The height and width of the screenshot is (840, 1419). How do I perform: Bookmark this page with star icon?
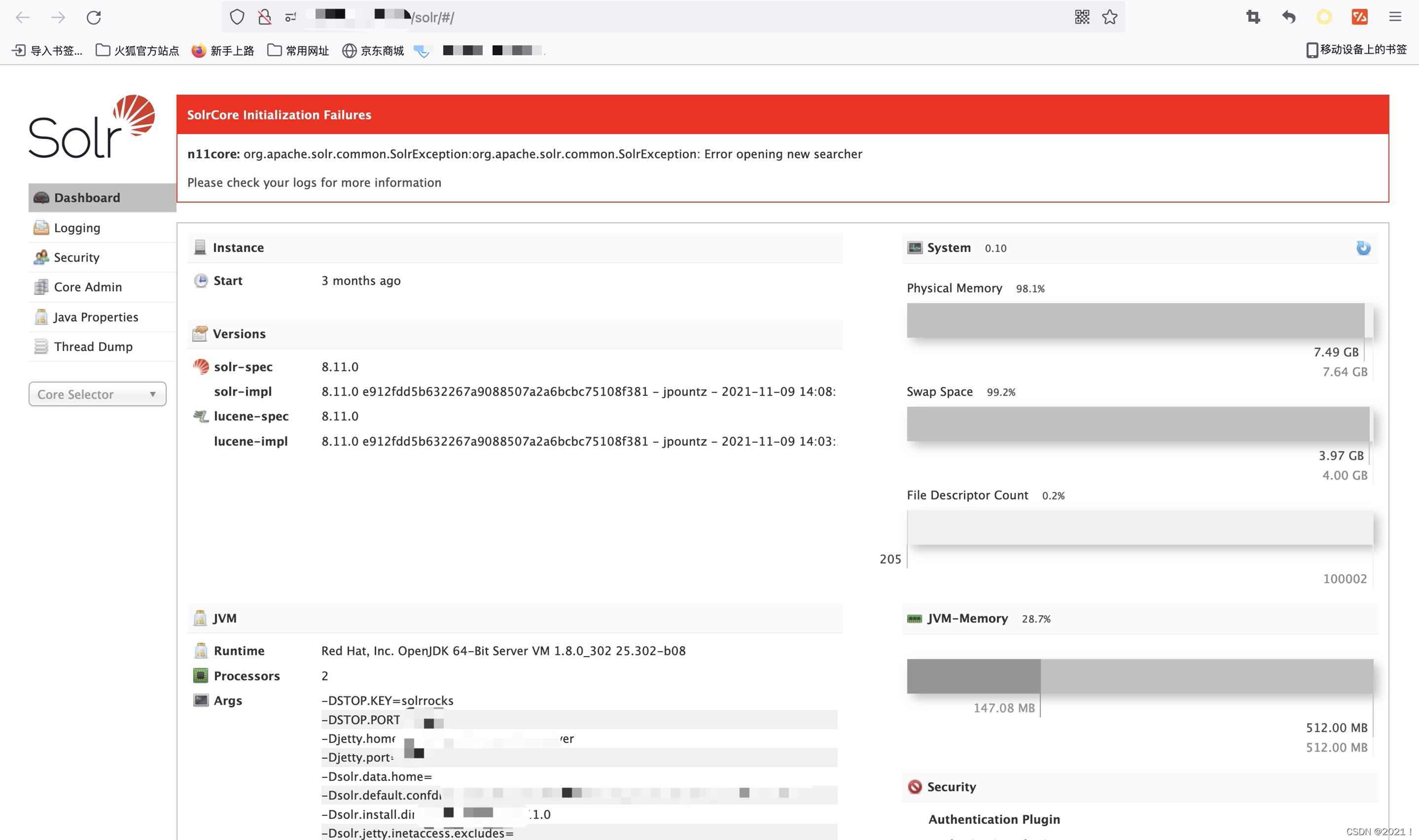click(x=1110, y=17)
